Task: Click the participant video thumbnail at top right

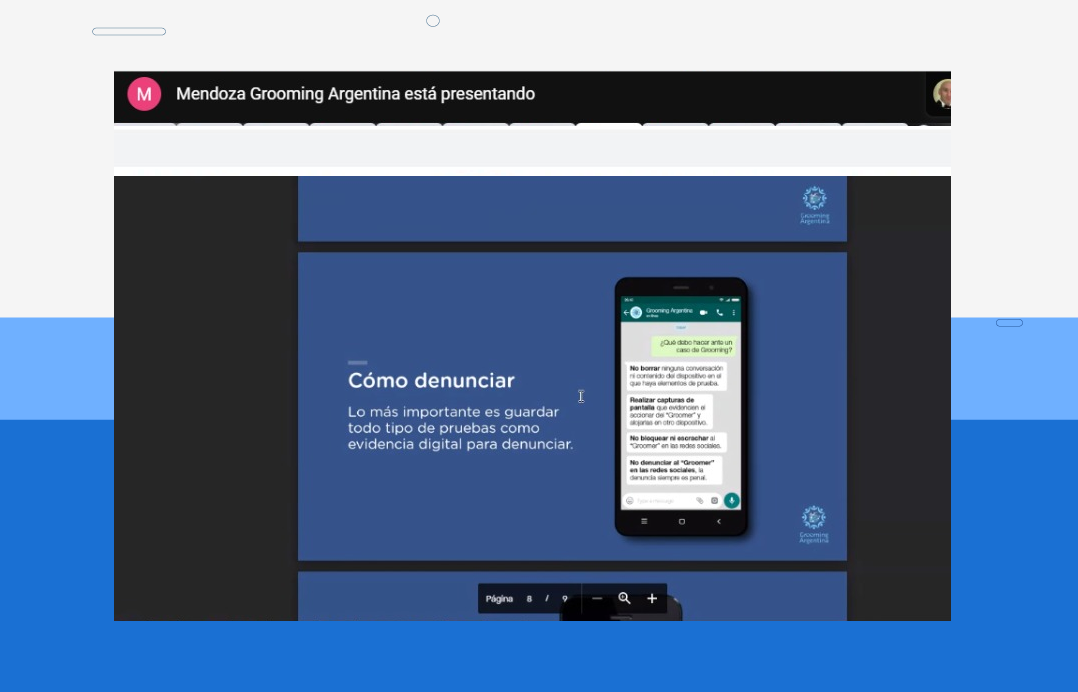Action: (940, 94)
